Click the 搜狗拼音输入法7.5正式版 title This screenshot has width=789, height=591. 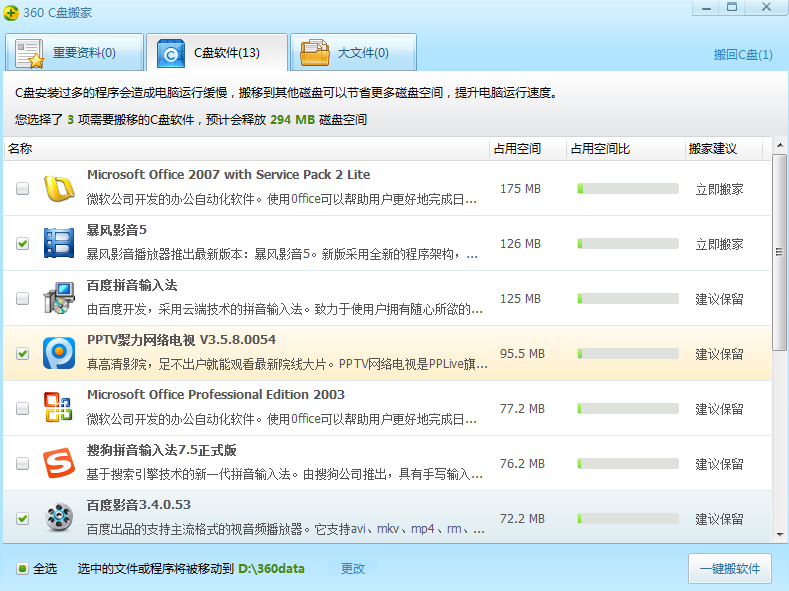click(162, 450)
